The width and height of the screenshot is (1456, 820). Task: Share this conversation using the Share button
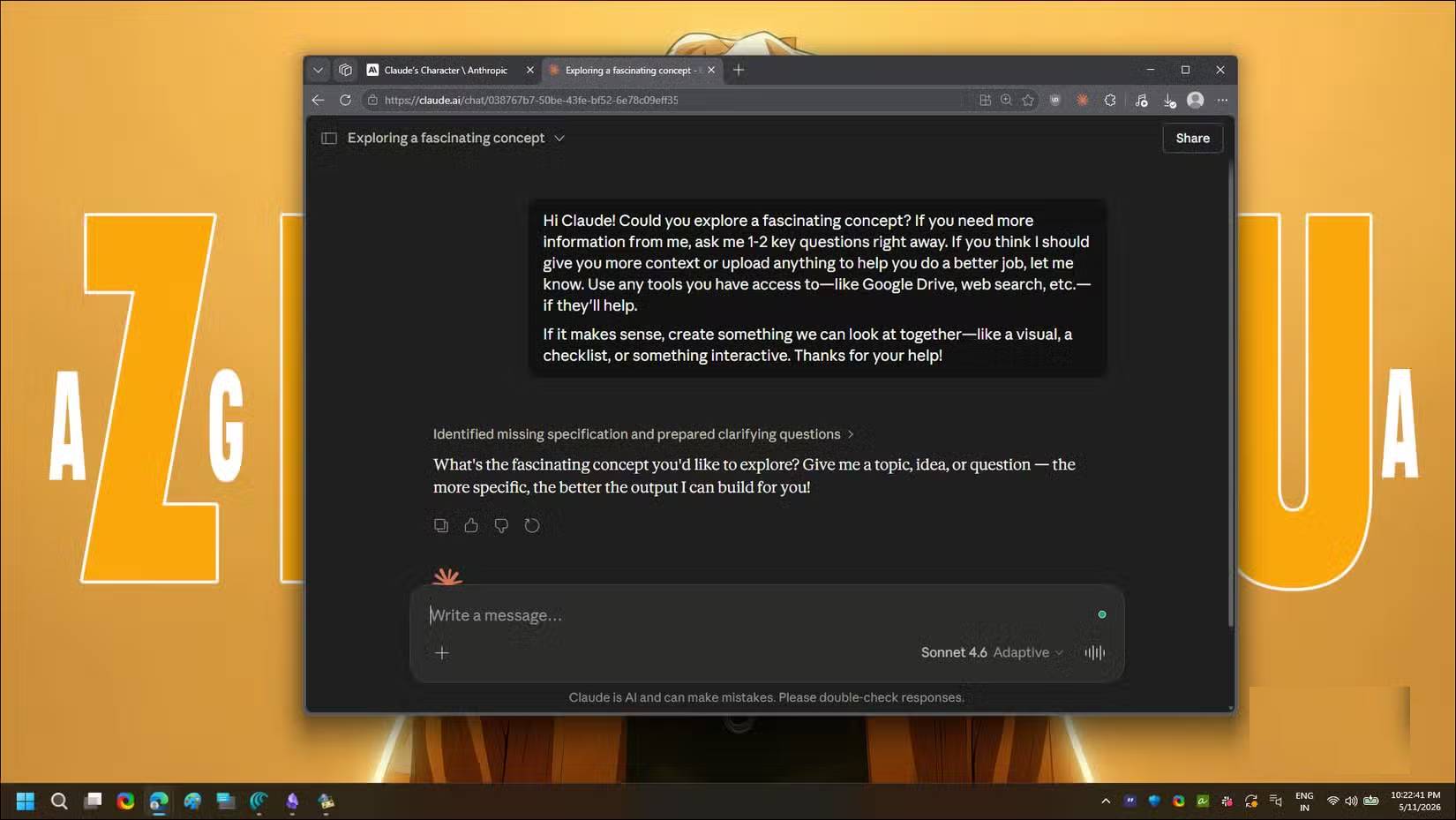1192,139
